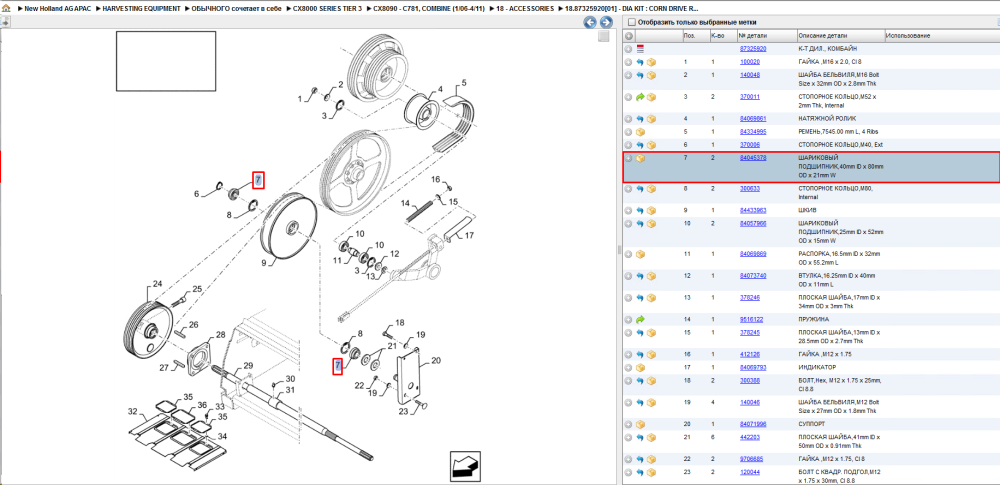Click box icon in highlighted row 84045378
This screenshot has width=1000, height=485.
point(640,158)
